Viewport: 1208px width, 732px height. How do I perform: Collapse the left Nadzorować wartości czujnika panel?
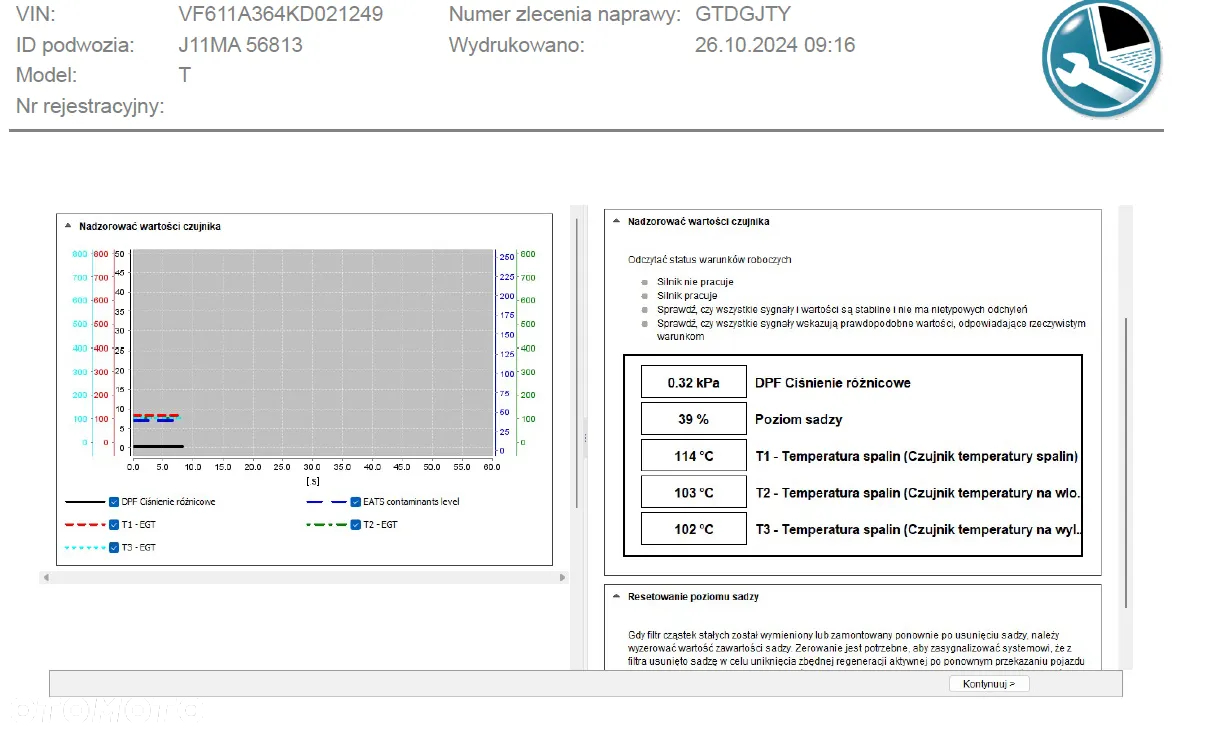(x=68, y=226)
